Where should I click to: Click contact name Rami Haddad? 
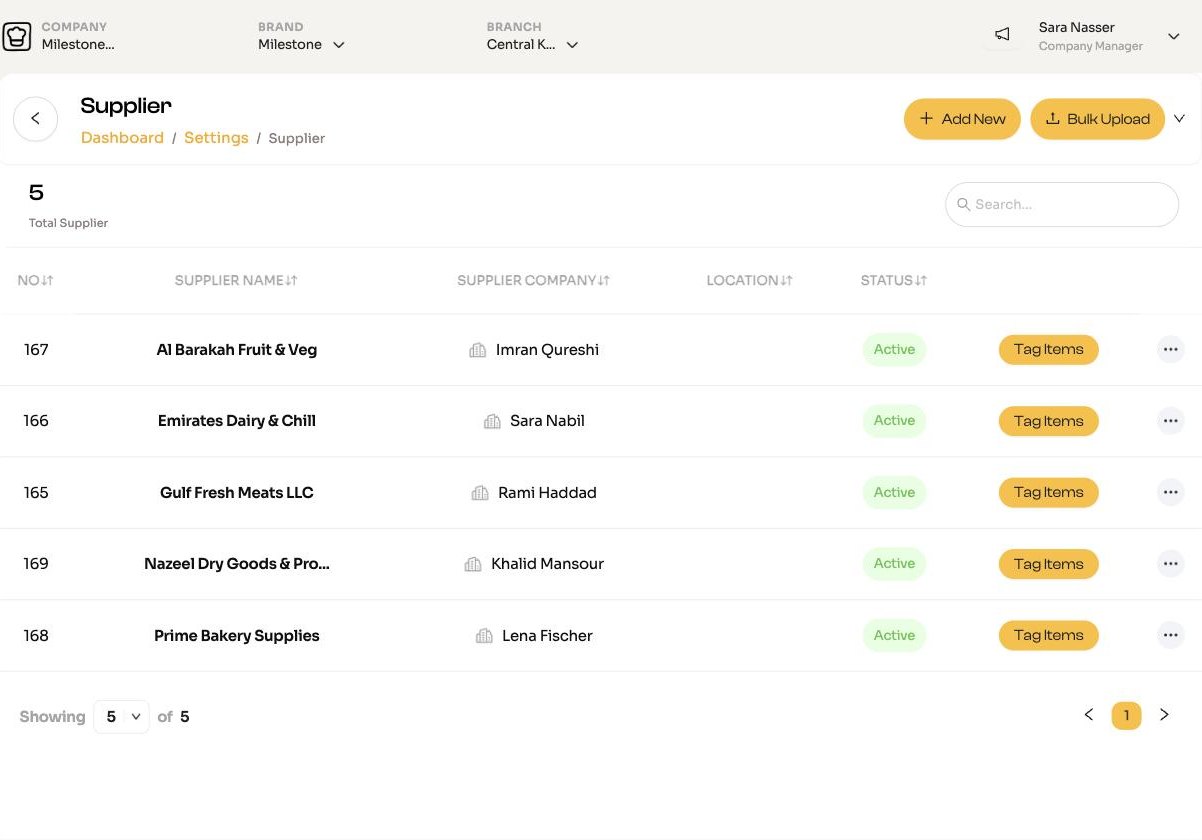tap(547, 493)
